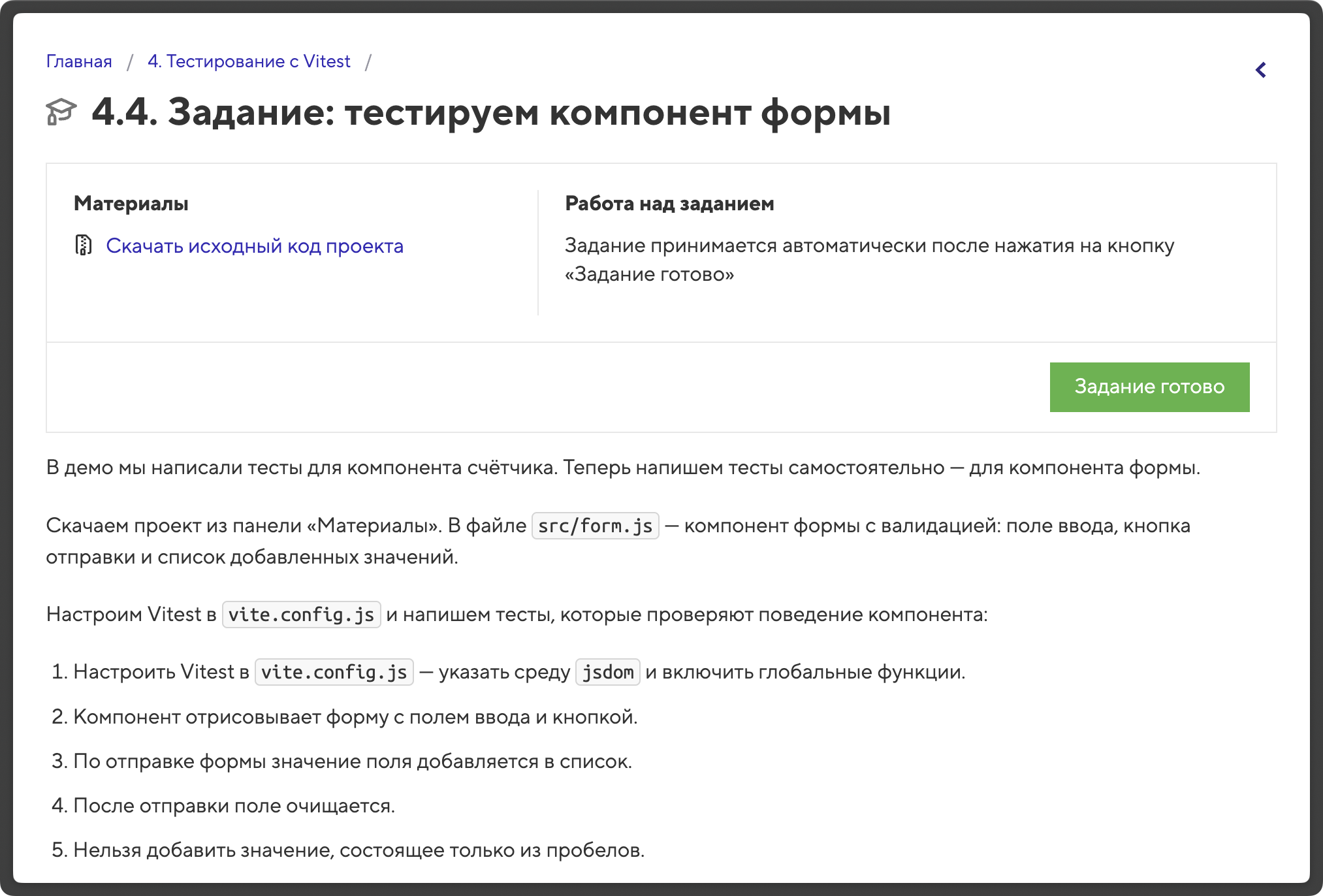Open the Главная breadcrumb link
This screenshot has height=896, width=1323.
point(78,61)
